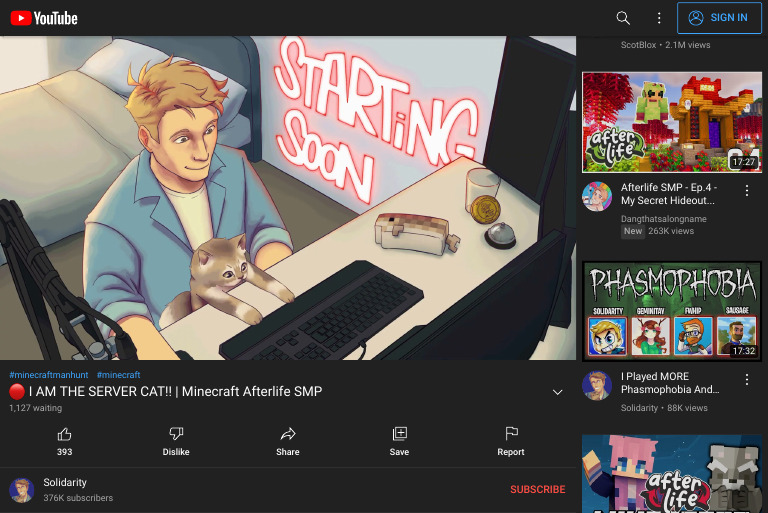This screenshot has height=513, width=768.
Task: Open I Played MORE Phasmophobia video title
Action: [670, 383]
